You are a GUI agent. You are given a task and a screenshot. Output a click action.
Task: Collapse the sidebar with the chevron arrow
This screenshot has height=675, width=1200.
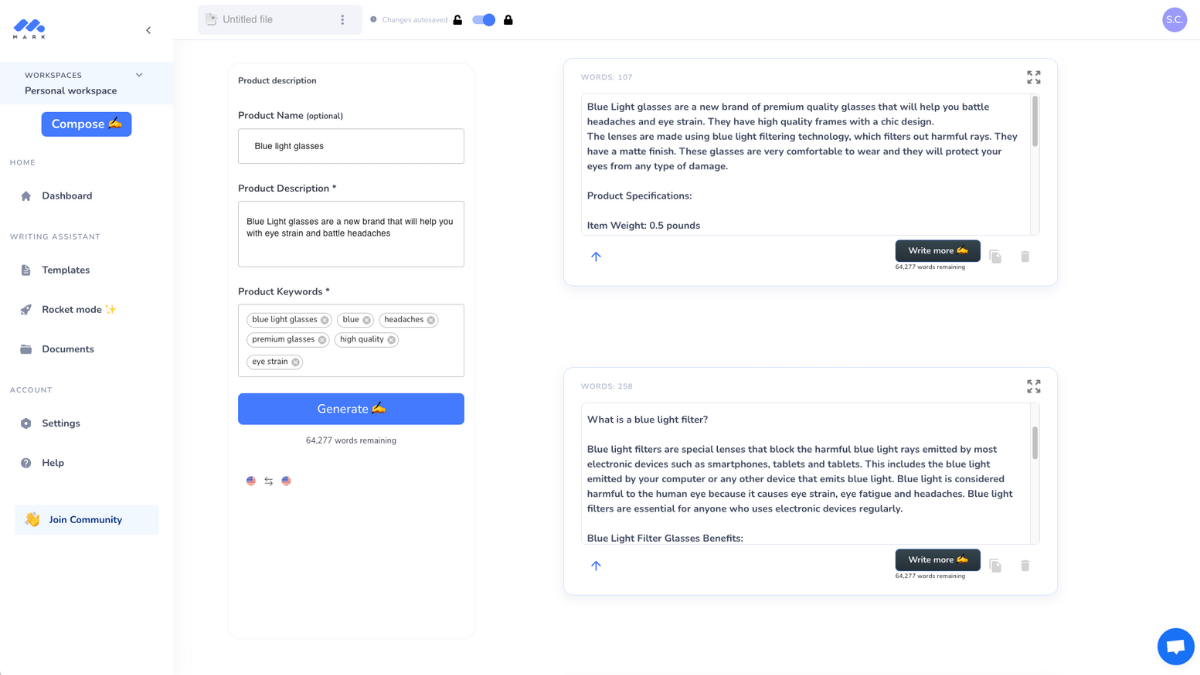point(148,30)
